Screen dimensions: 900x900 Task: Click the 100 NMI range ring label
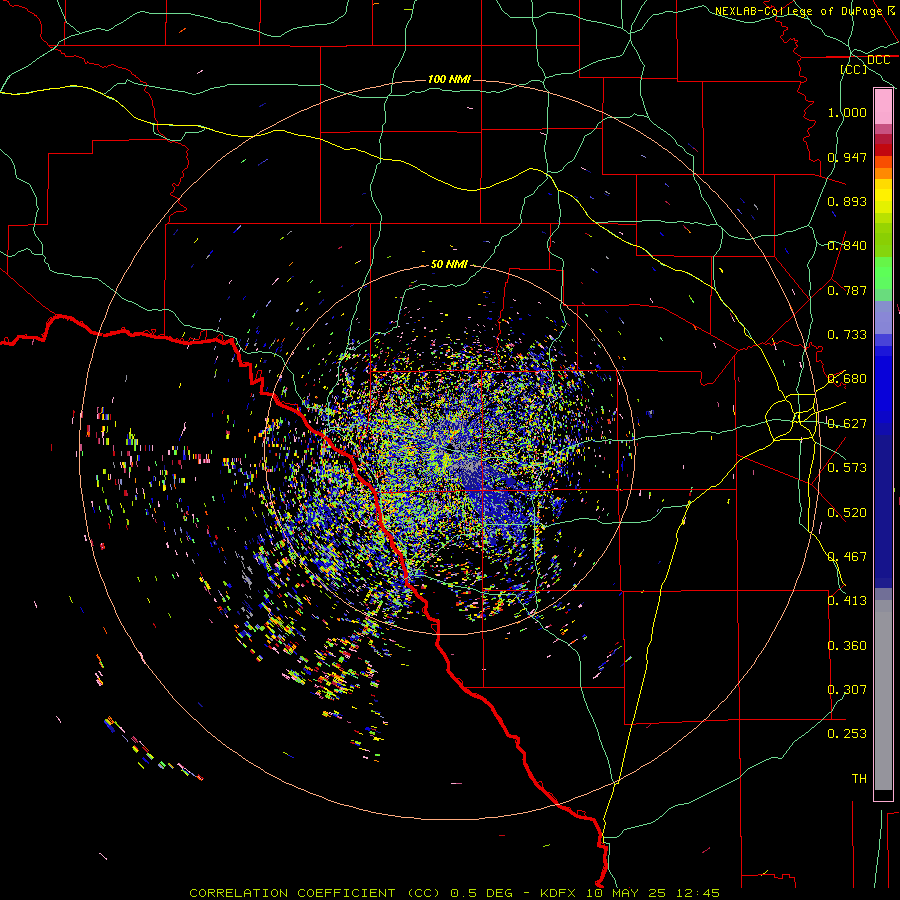click(449, 79)
